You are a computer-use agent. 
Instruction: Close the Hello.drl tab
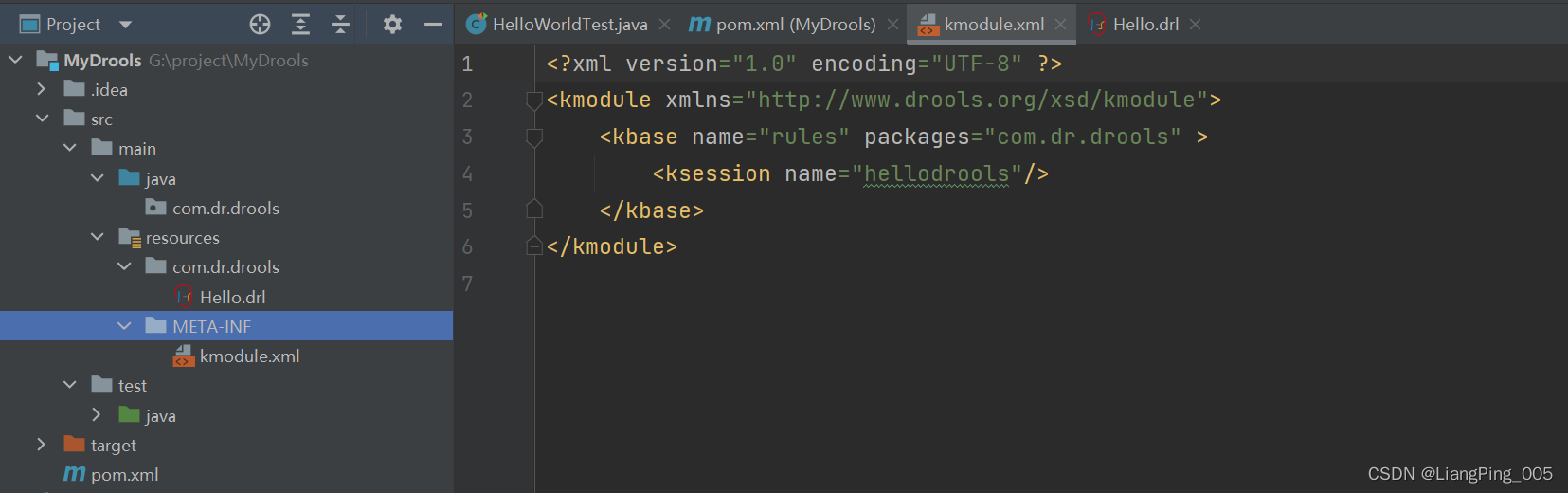pyautogui.click(x=1196, y=25)
